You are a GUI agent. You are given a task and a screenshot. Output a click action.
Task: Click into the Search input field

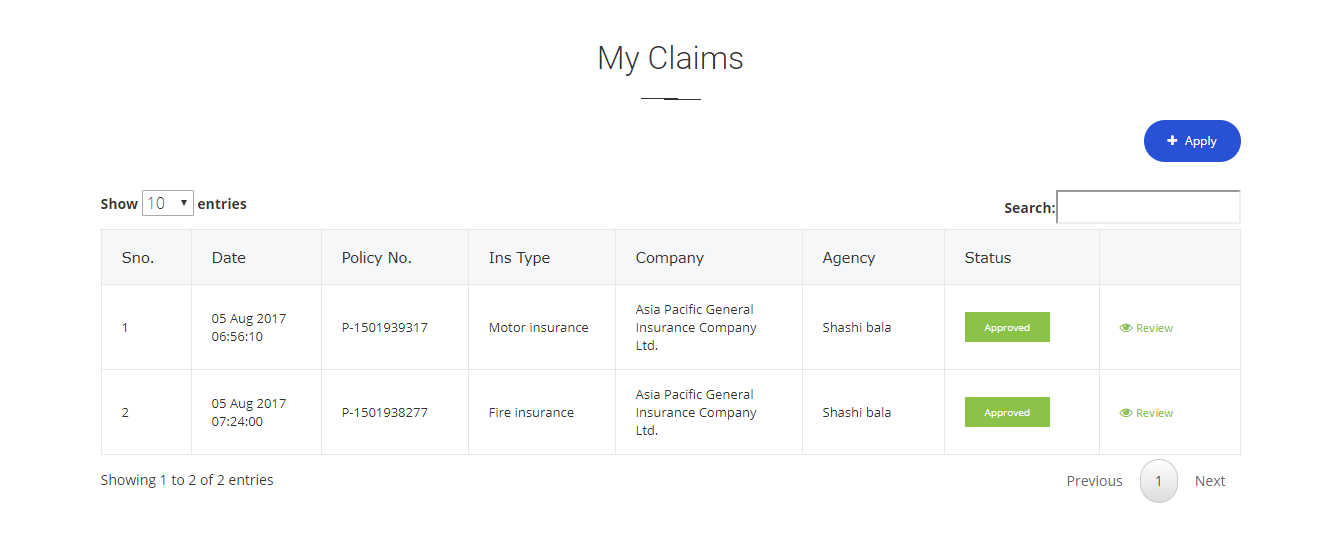1148,207
